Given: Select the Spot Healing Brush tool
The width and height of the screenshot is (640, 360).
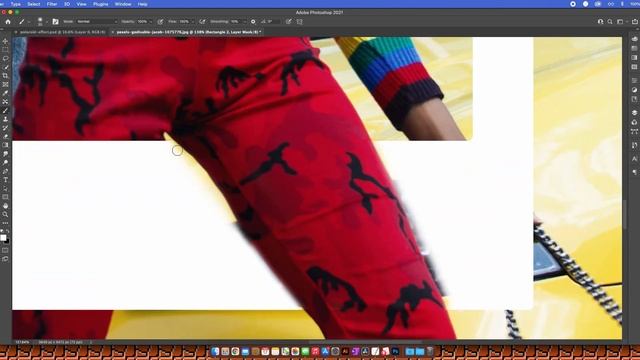Looking at the screenshot, I should pyautogui.click(x=5, y=102).
